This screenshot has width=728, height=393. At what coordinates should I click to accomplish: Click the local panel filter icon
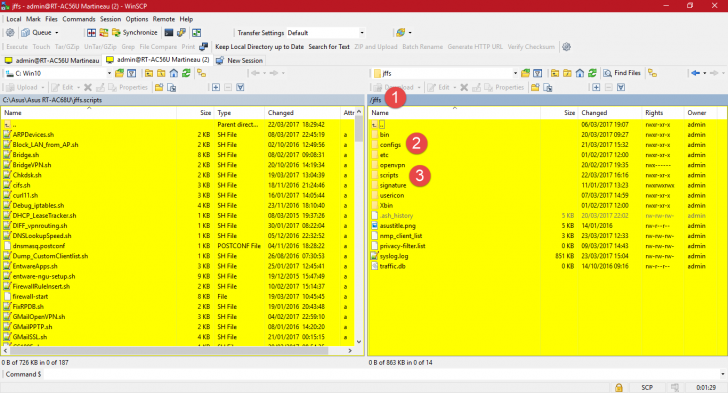(x=131, y=73)
